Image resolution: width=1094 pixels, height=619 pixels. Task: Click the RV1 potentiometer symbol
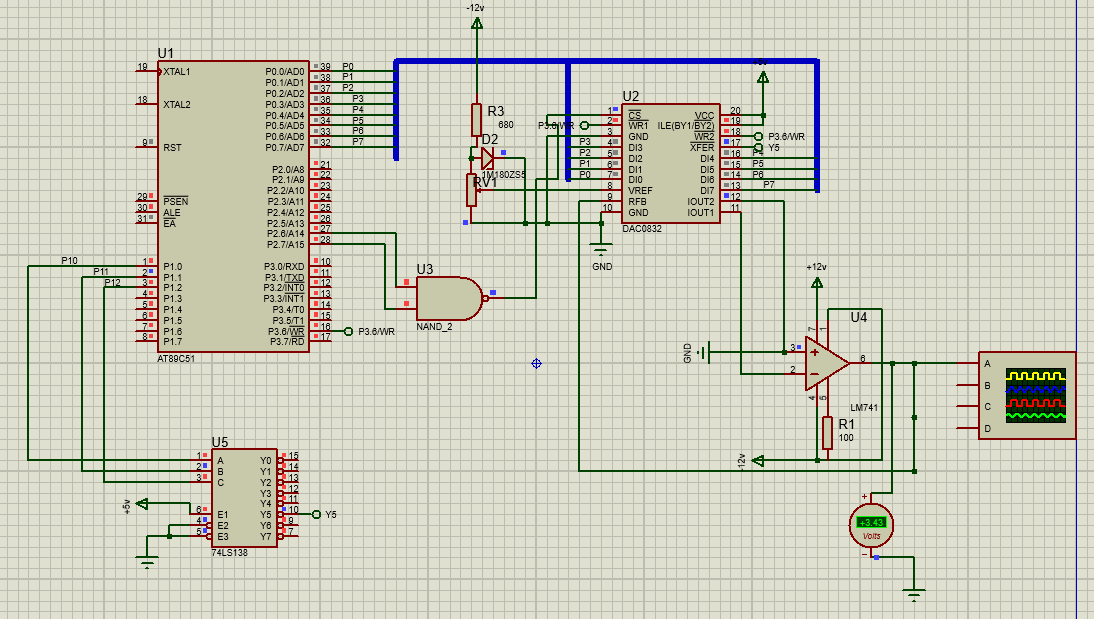point(472,190)
